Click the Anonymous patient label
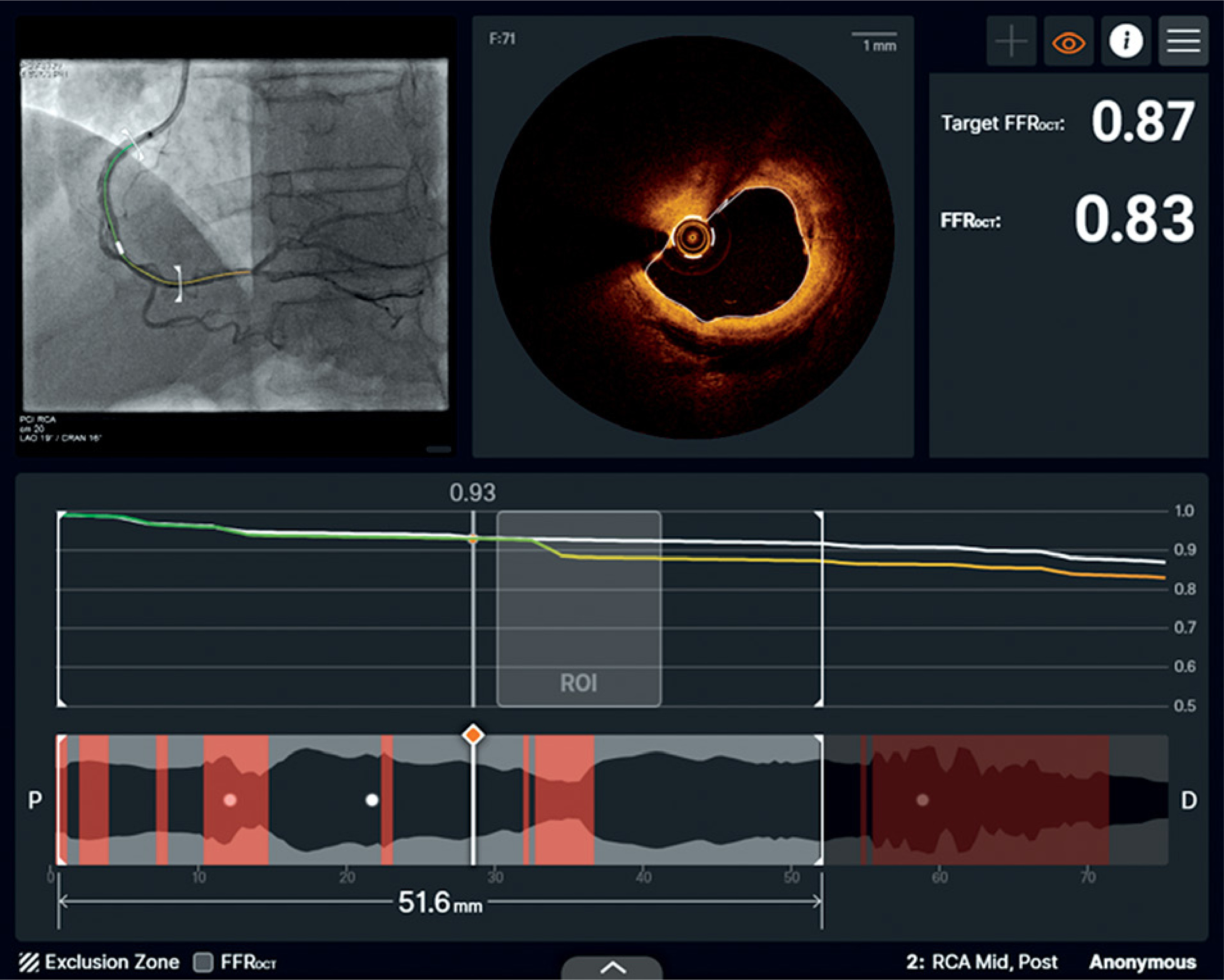The height and width of the screenshot is (980, 1224). 1143,962
